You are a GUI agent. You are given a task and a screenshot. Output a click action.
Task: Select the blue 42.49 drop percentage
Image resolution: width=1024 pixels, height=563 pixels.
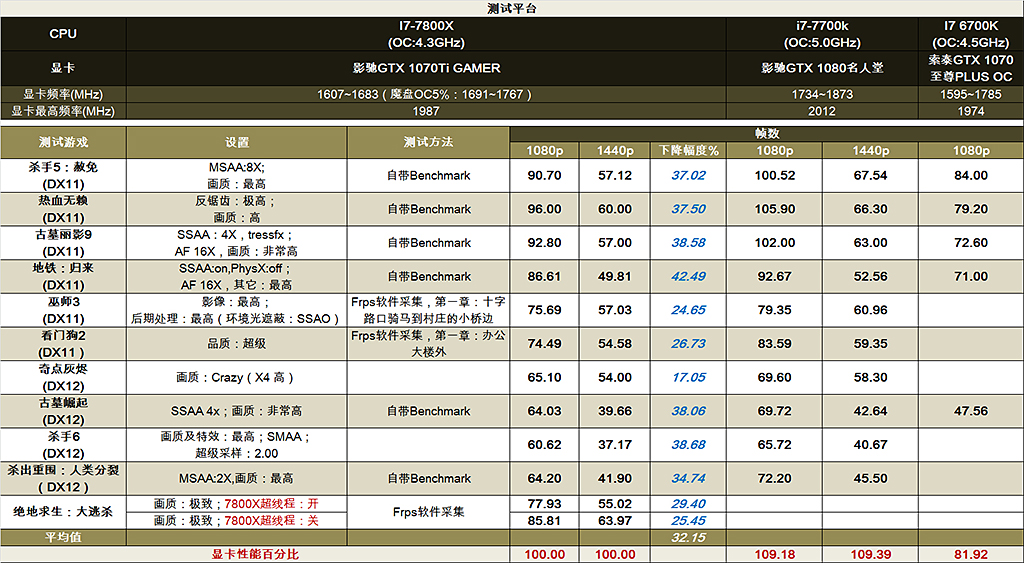click(688, 276)
